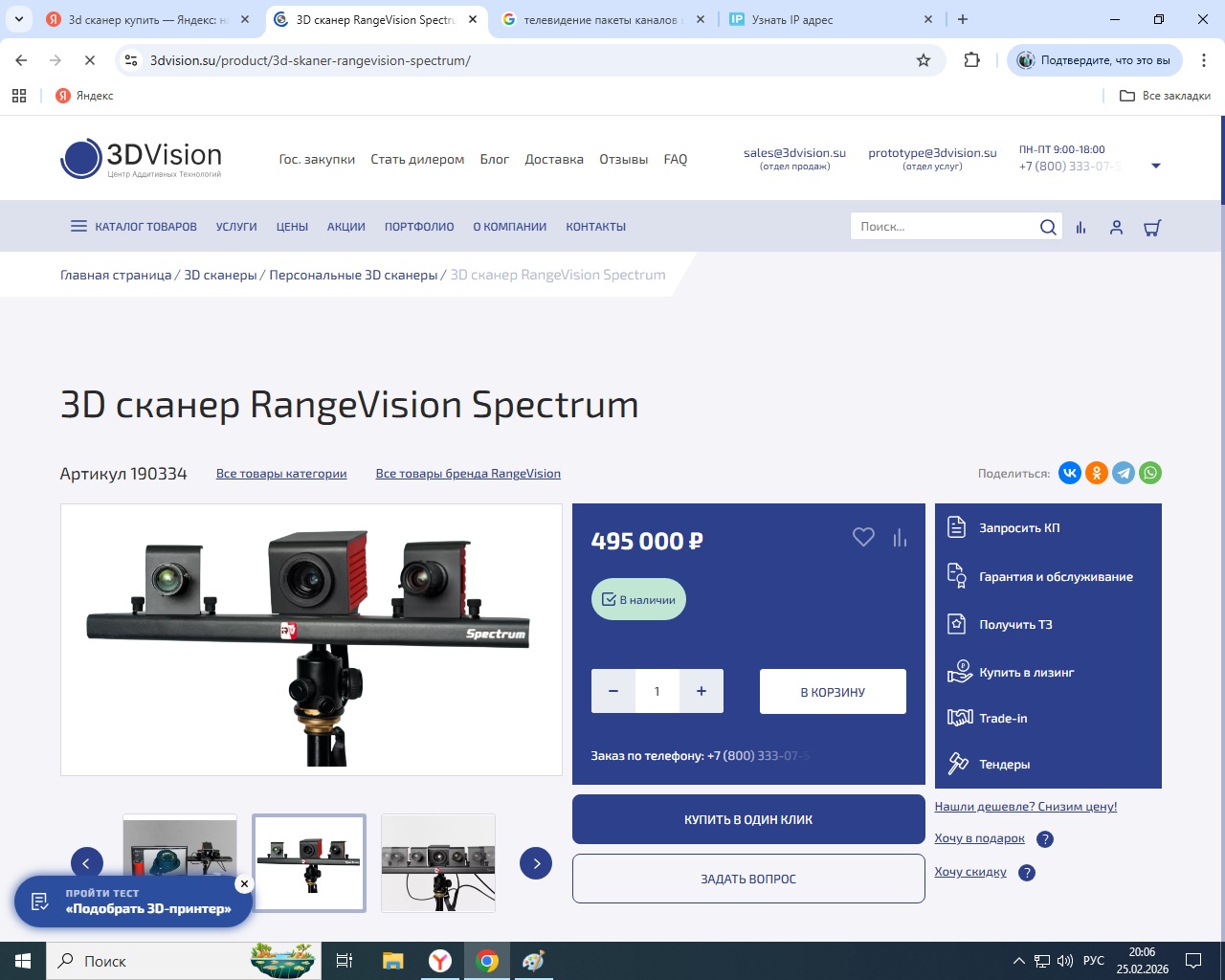Open the help icon beside Хочу в подарок
1225x980 pixels.
tap(1045, 839)
